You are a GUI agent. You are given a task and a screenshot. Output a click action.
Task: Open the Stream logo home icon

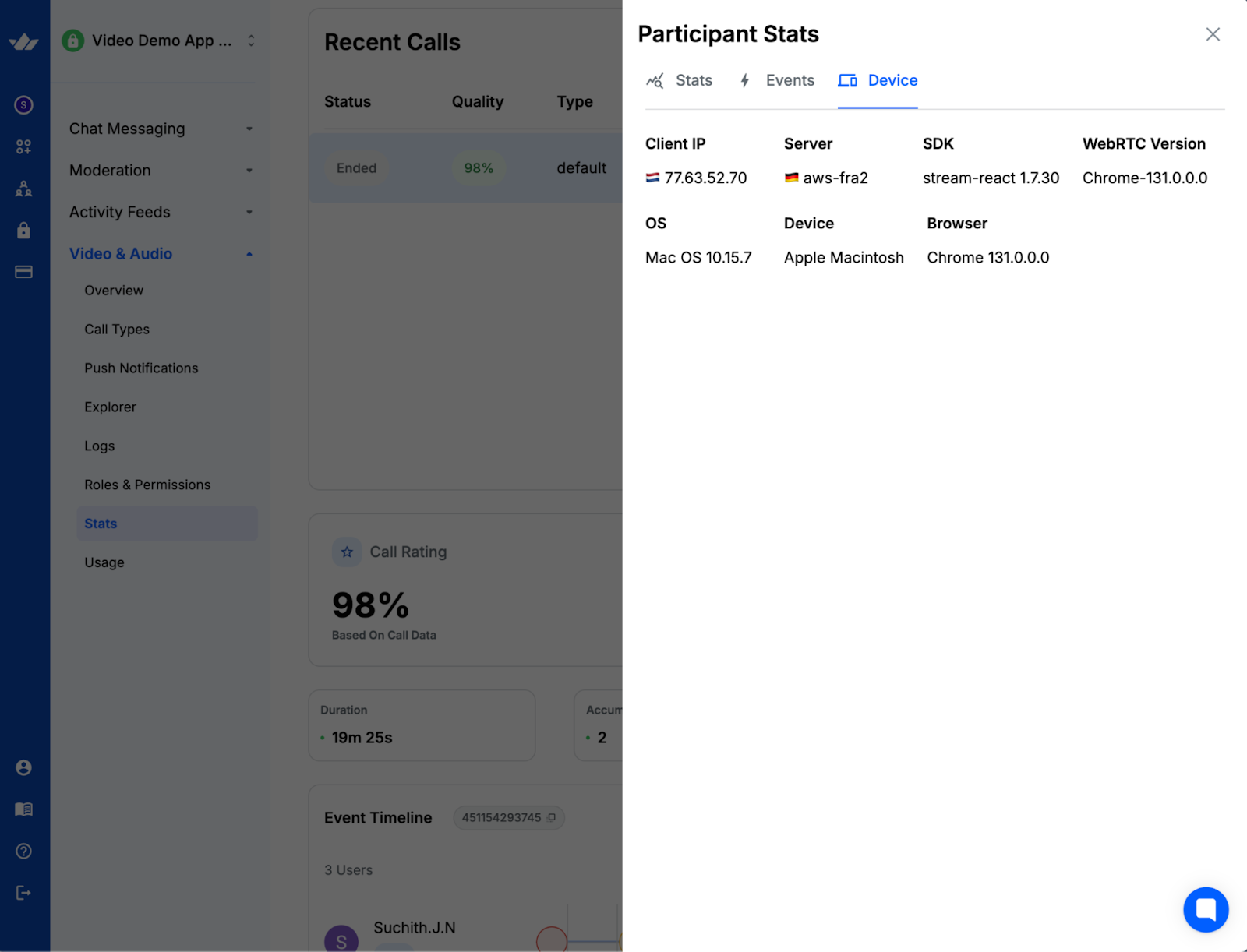click(24, 42)
